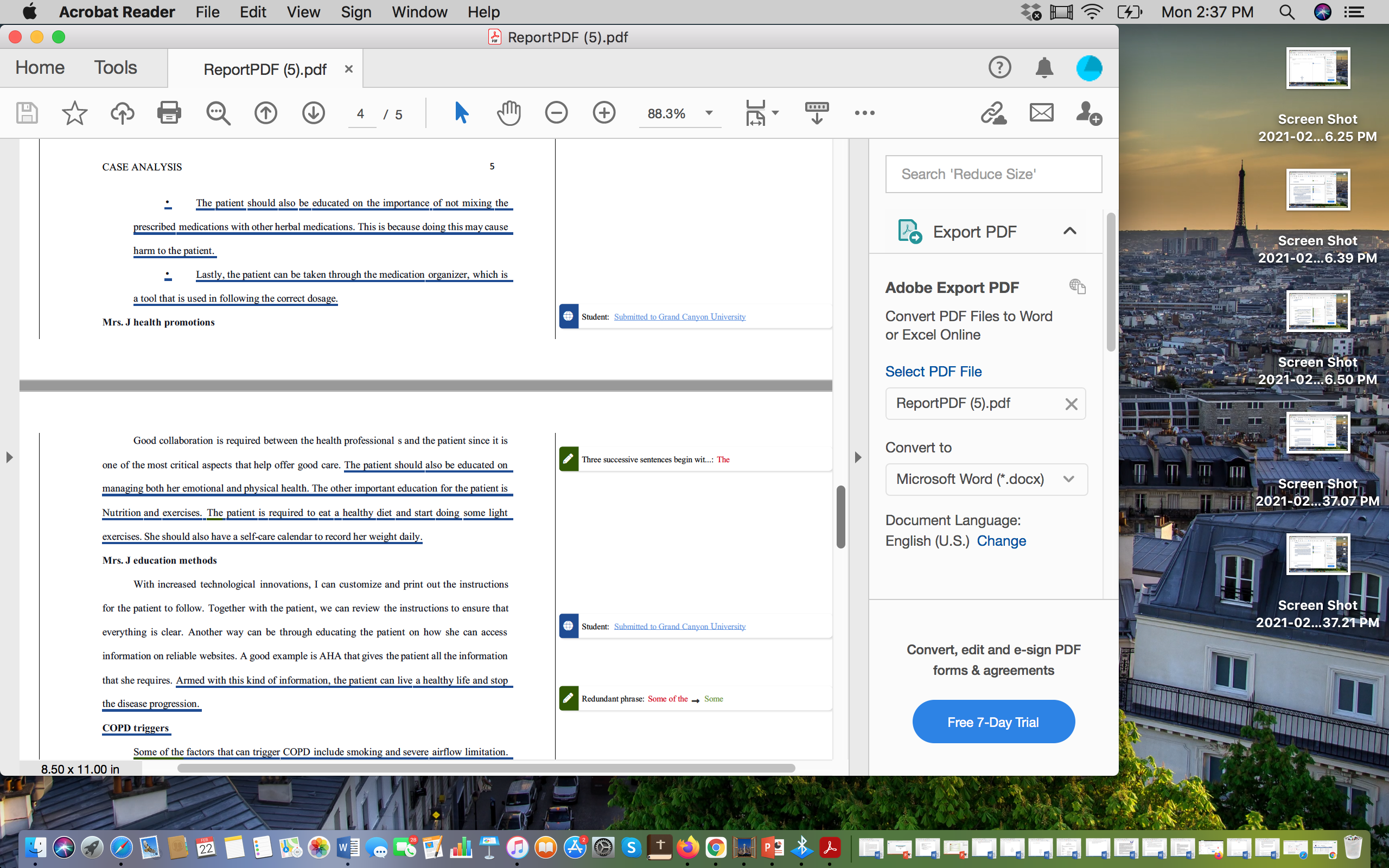Zoom in with the plus button
The height and width of the screenshot is (868, 1389).
(604, 112)
